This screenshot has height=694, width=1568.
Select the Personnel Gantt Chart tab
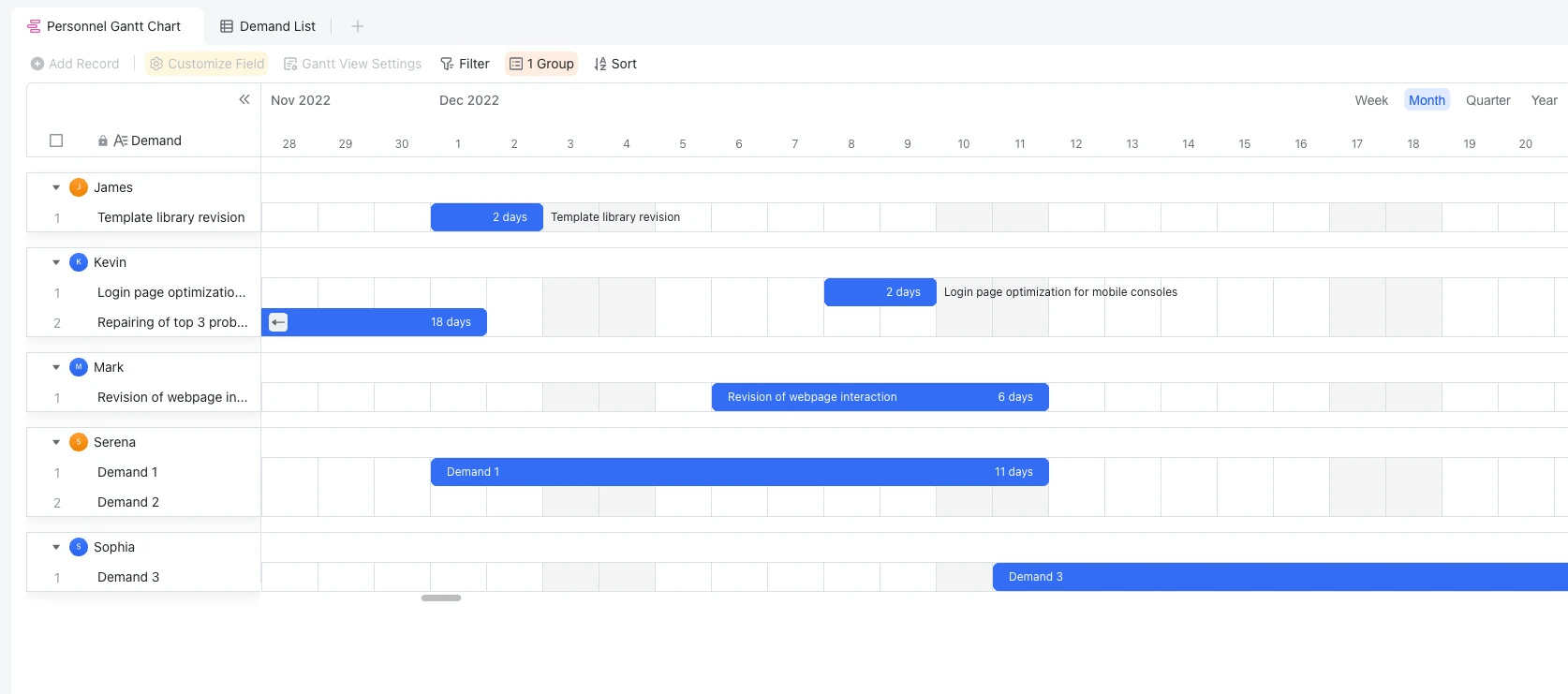[104, 26]
